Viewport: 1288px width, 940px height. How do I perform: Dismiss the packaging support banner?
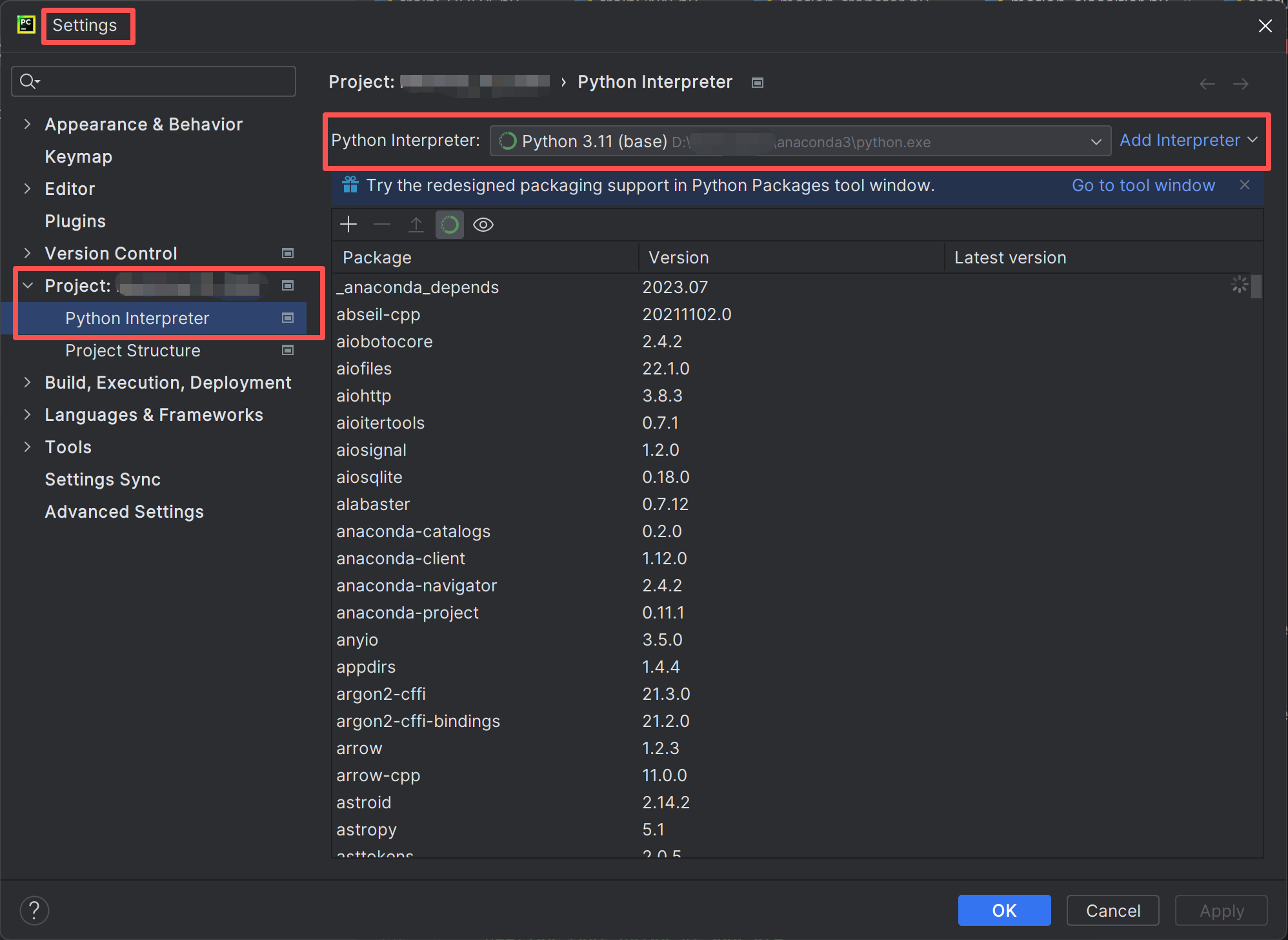(1245, 185)
